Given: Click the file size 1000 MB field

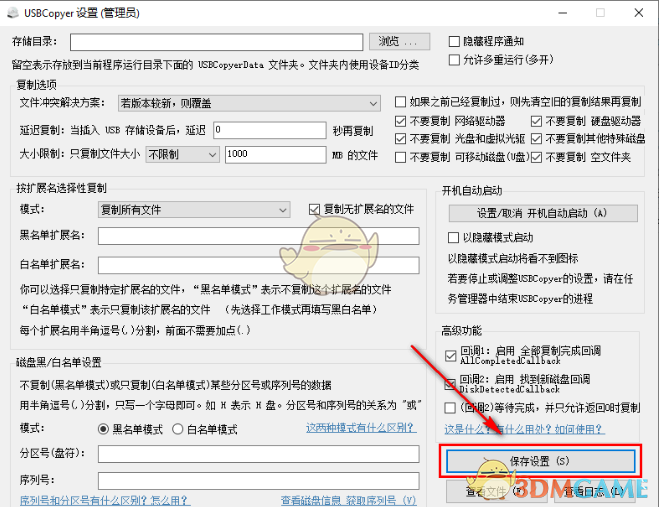Looking at the screenshot, I should click(276, 154).
